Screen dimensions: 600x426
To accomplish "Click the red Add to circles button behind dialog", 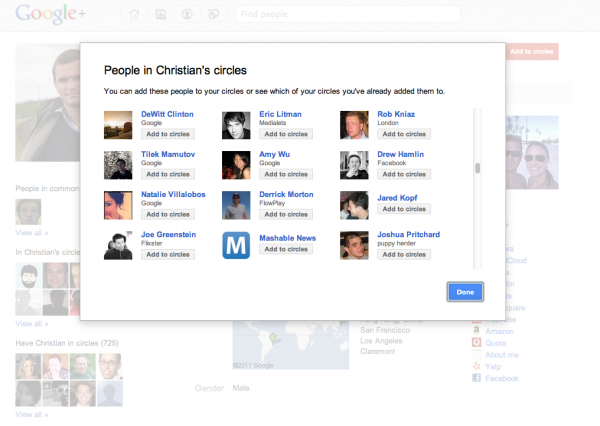I will pos(532,51).
